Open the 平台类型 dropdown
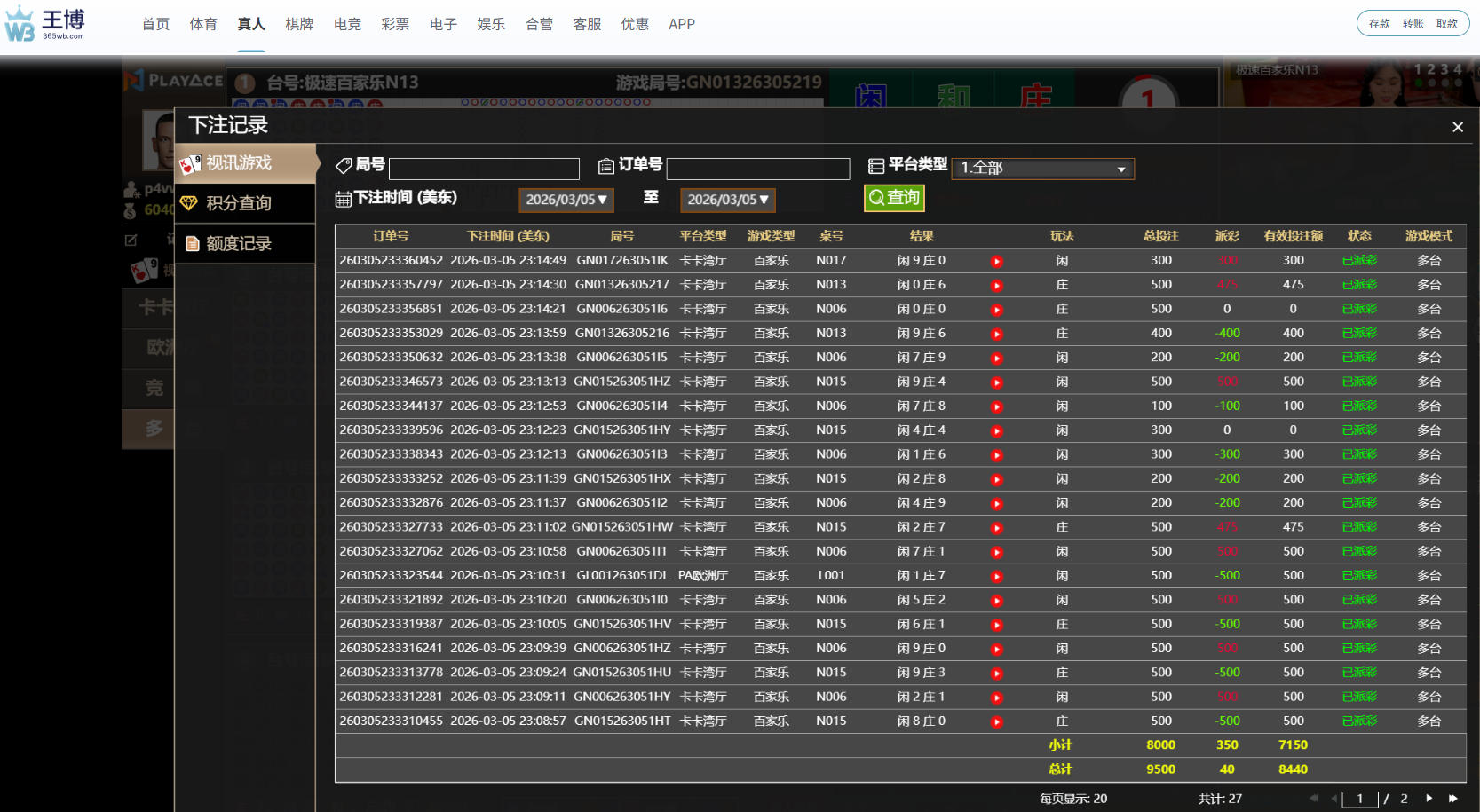1480x812 pixels. point(1042,168)
